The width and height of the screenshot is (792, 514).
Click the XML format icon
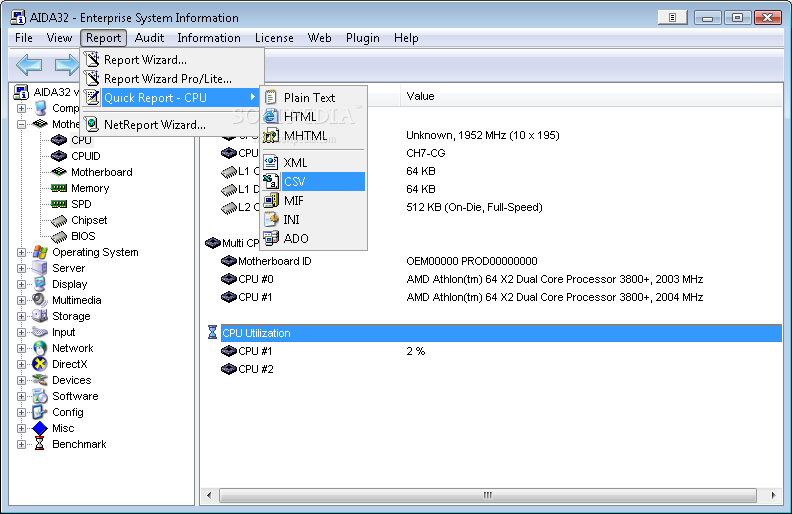point(271,162)
